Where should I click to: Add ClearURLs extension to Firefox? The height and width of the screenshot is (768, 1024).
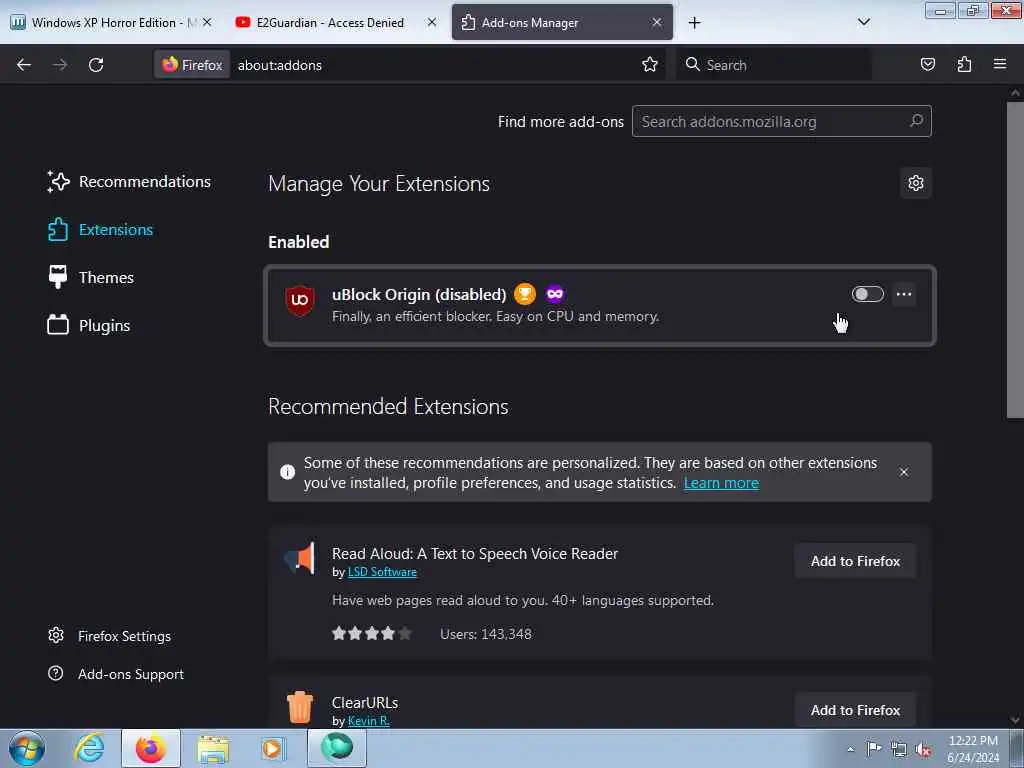point(855,710)
